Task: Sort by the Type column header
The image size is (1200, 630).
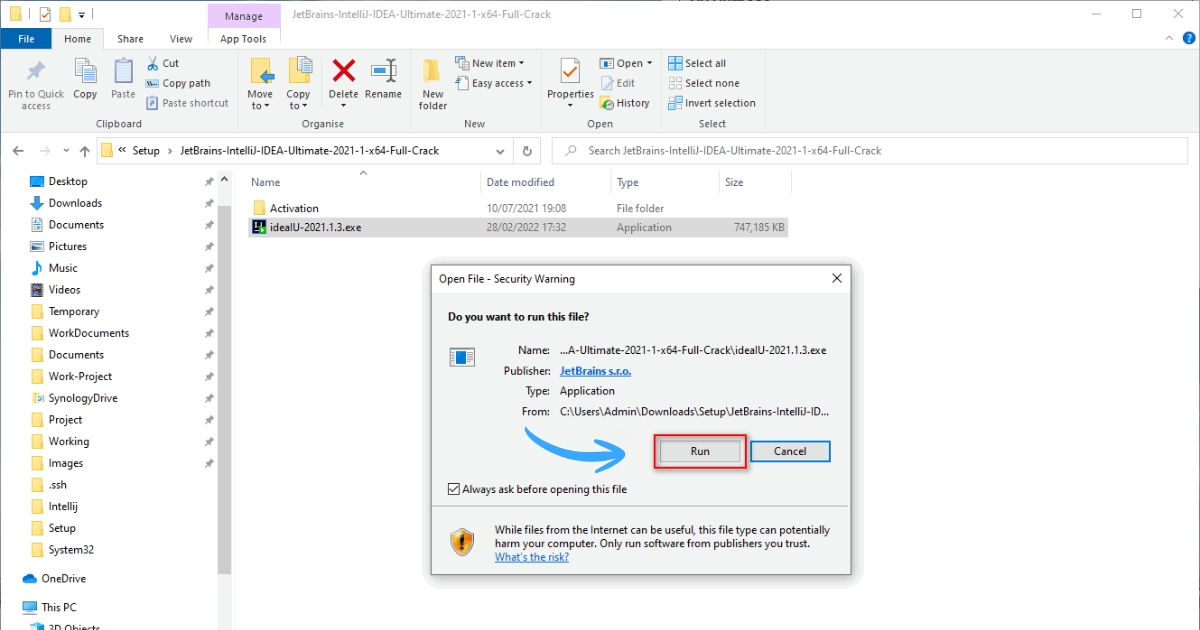Action: coord(665,182)
